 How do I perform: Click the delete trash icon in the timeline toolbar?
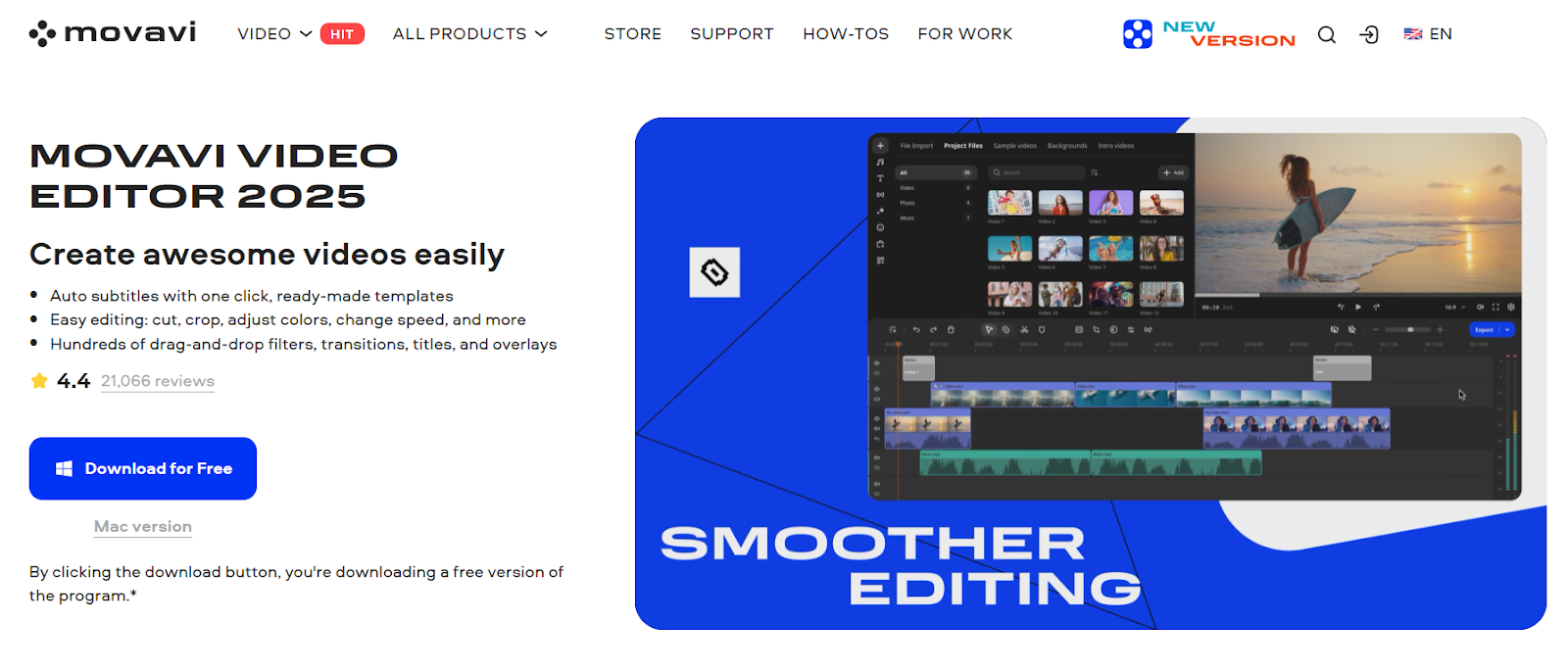tap(951, 330)
